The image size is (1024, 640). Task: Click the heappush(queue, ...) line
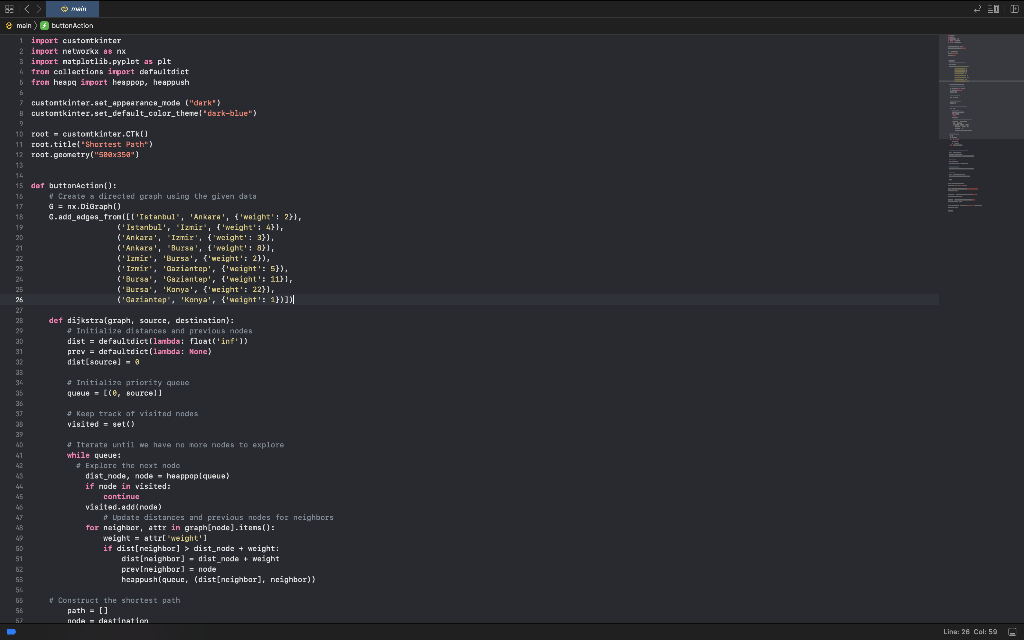(218, 579)
